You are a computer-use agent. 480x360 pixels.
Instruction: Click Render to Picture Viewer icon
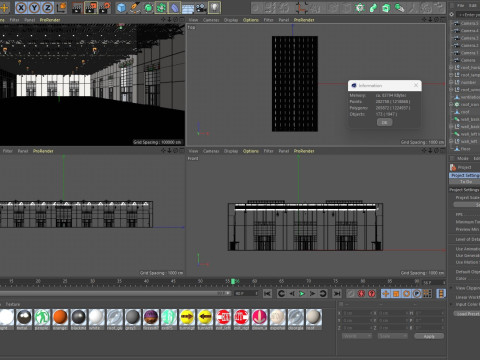91,7
